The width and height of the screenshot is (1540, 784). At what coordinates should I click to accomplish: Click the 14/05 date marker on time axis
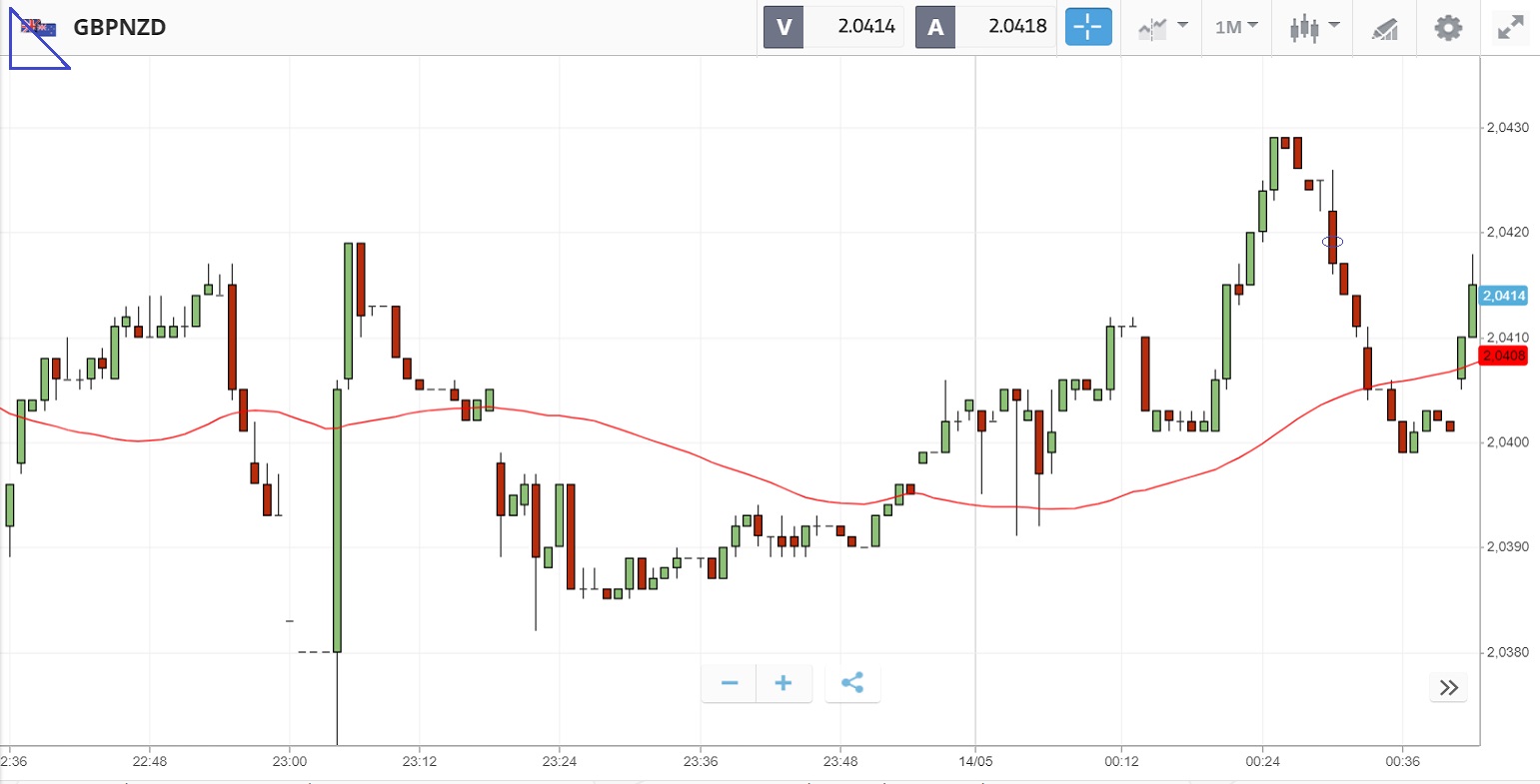(973, 761)
